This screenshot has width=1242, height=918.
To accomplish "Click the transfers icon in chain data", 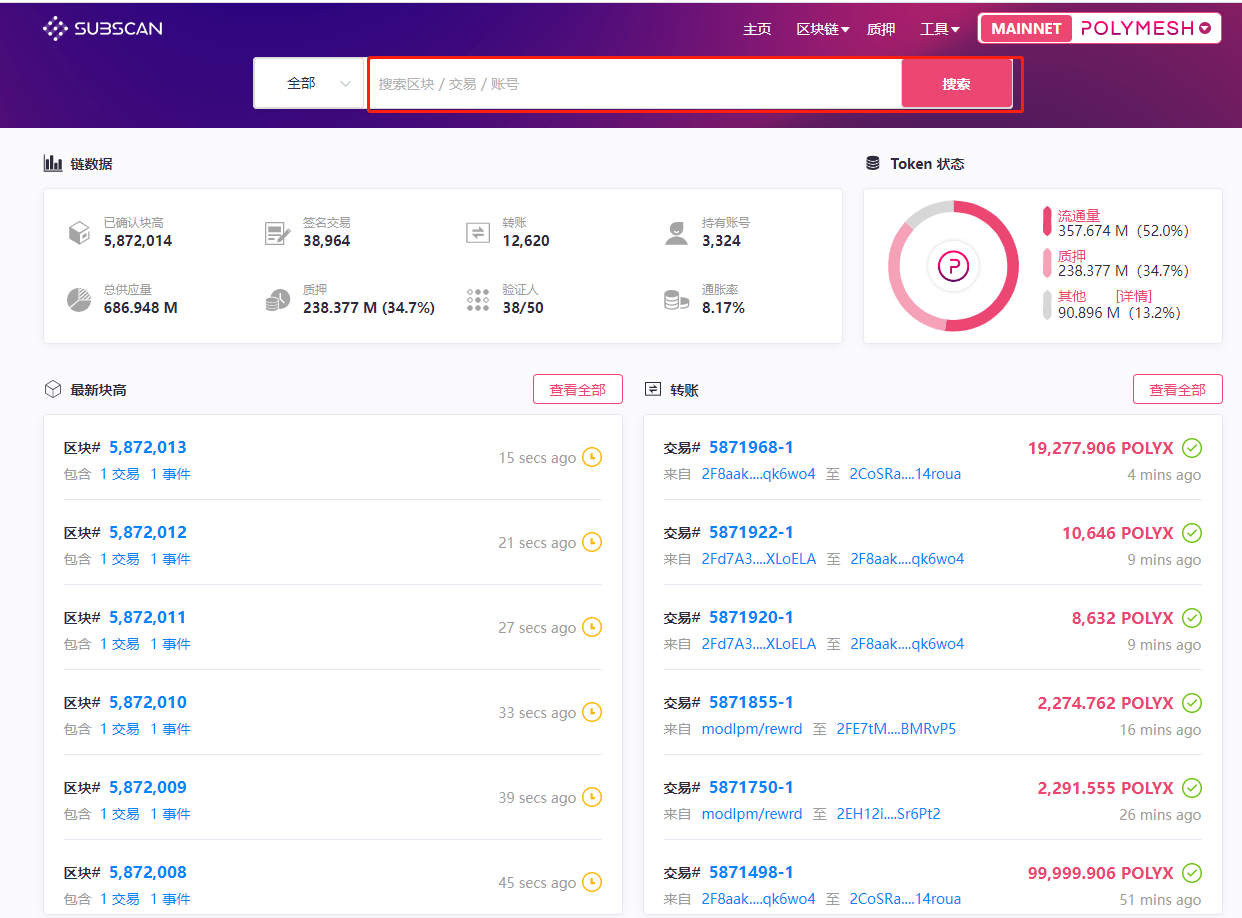I will 478,233.
